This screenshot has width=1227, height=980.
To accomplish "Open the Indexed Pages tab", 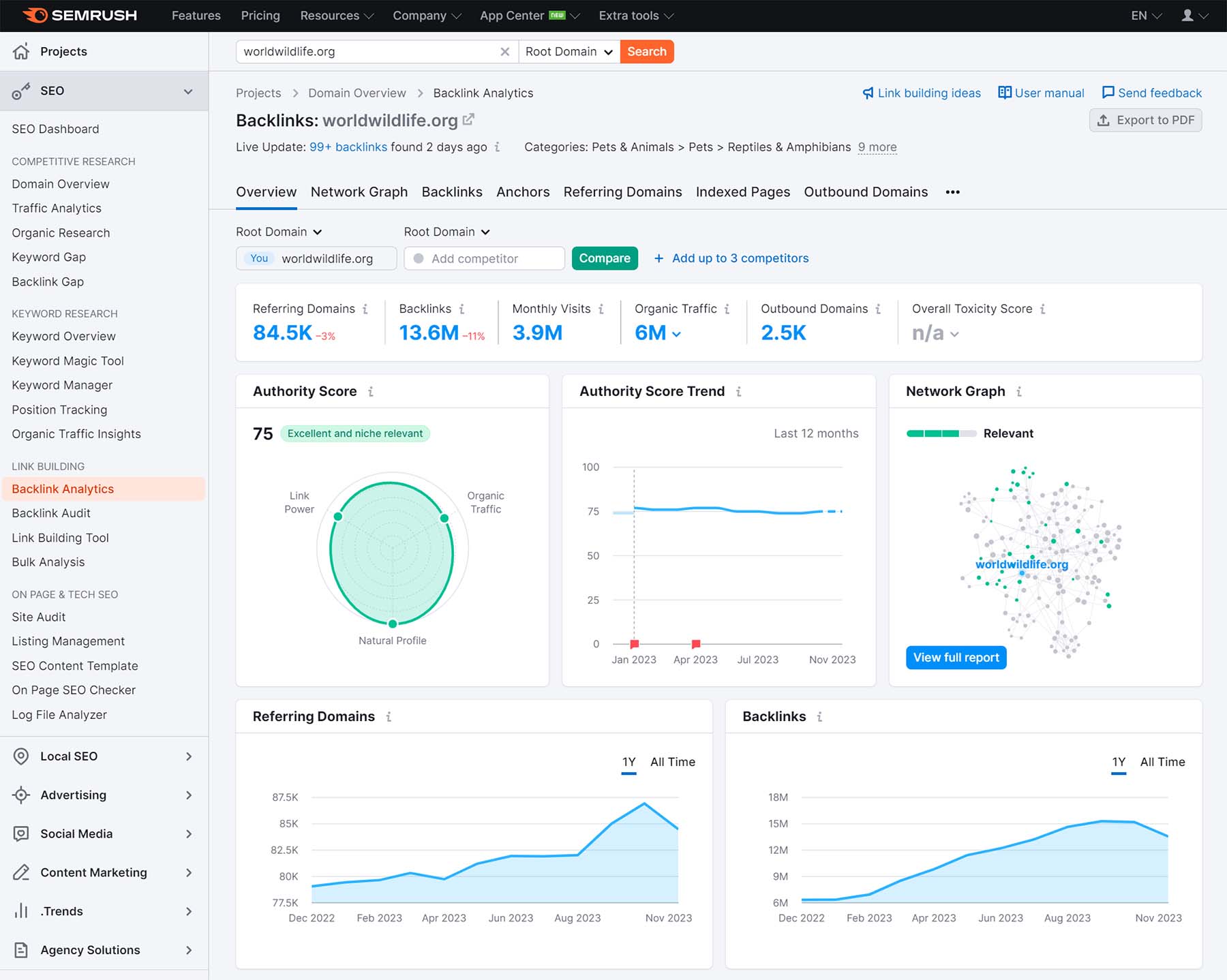I will pyautogui.click(x=742, y=192).
